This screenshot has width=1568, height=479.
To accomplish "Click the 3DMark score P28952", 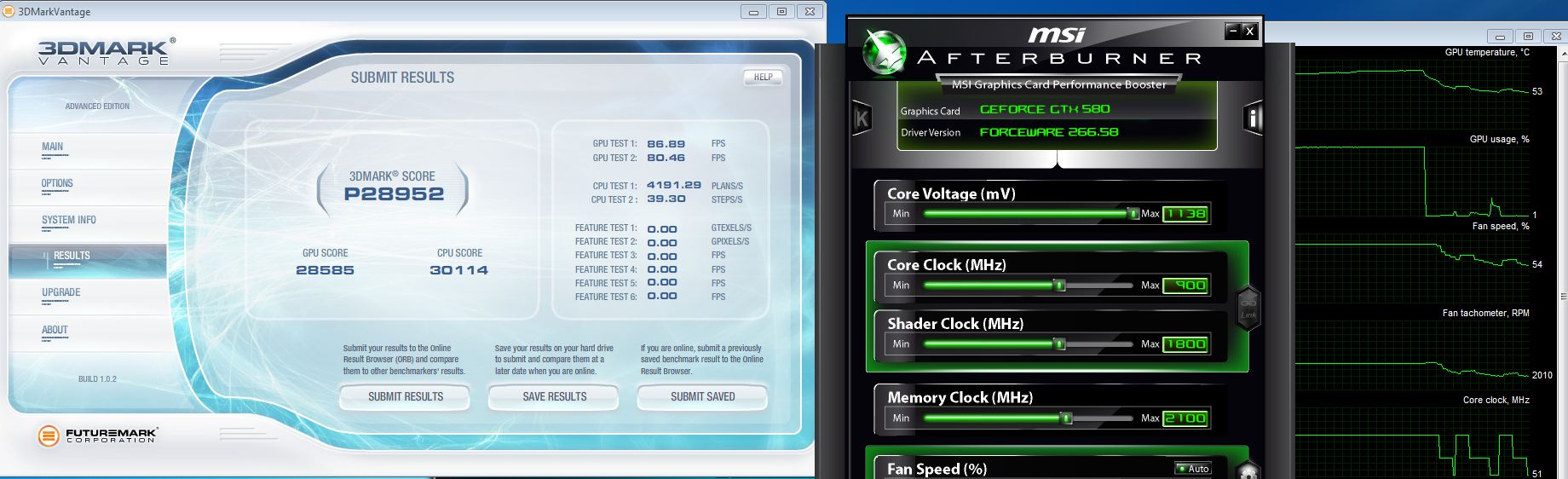I will pyautogui.click(x=394, y=194).
